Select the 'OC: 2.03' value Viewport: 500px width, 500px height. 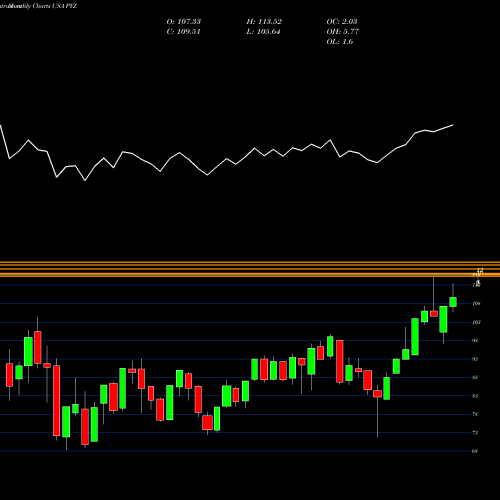click(342, 21)
